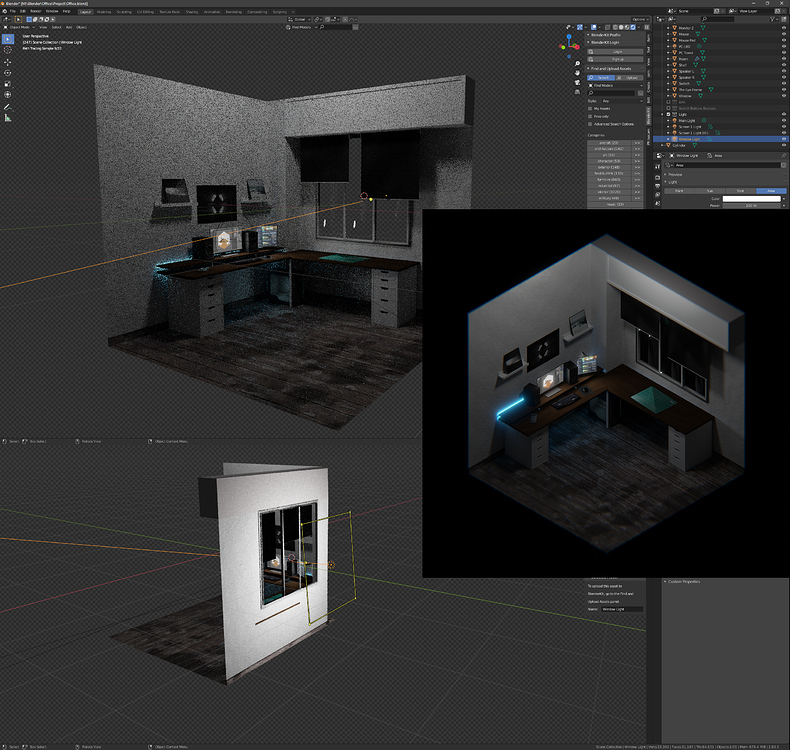Hide Speaker L via its eye icon
The image size is (790, 750).
783,71
